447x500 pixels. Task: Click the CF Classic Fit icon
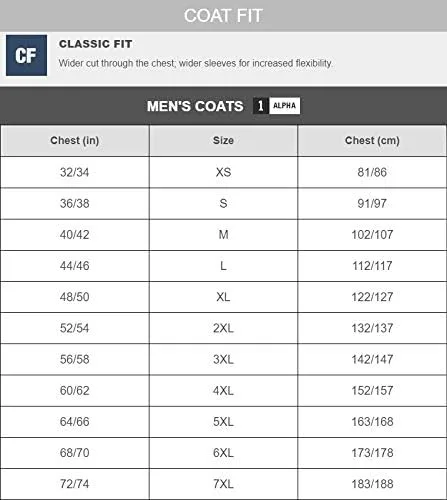pyautogui.click(x=26, y=55)
